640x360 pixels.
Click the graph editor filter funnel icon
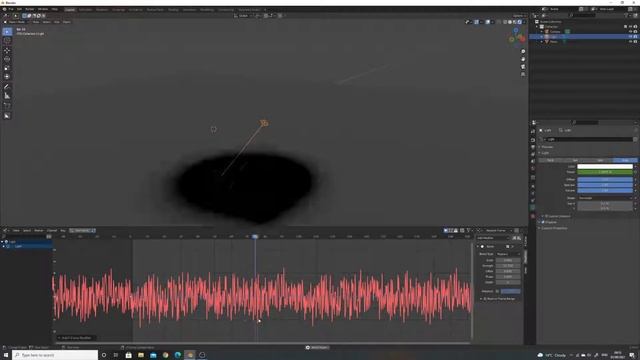point(469,231)
